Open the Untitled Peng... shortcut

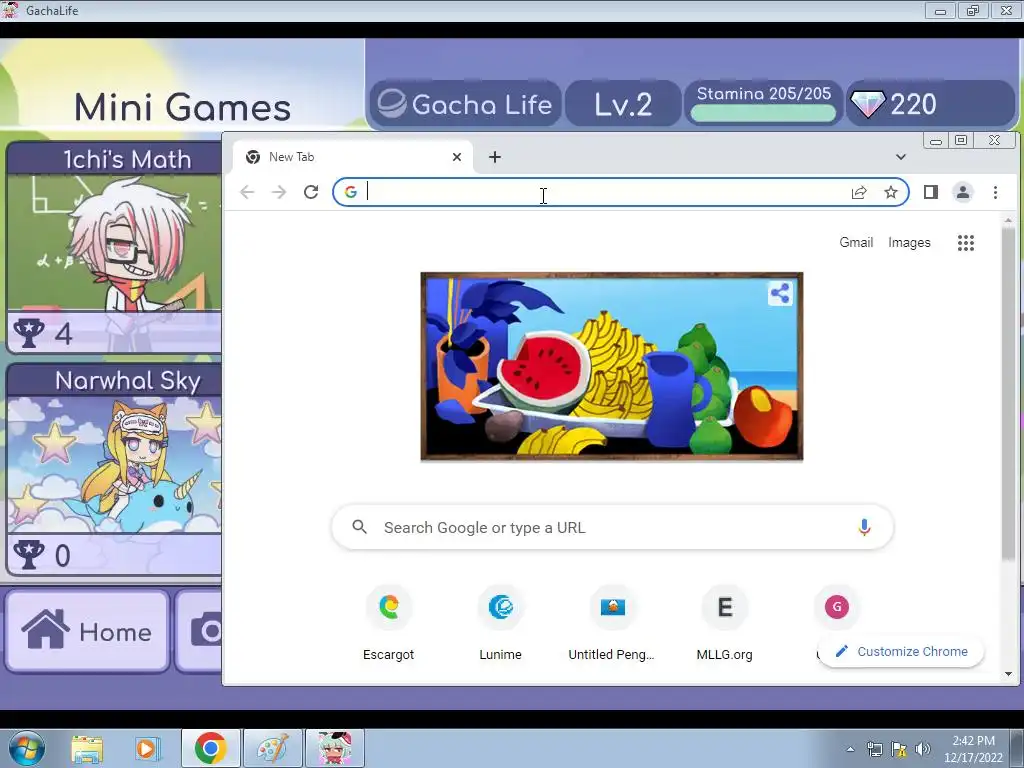612,624
